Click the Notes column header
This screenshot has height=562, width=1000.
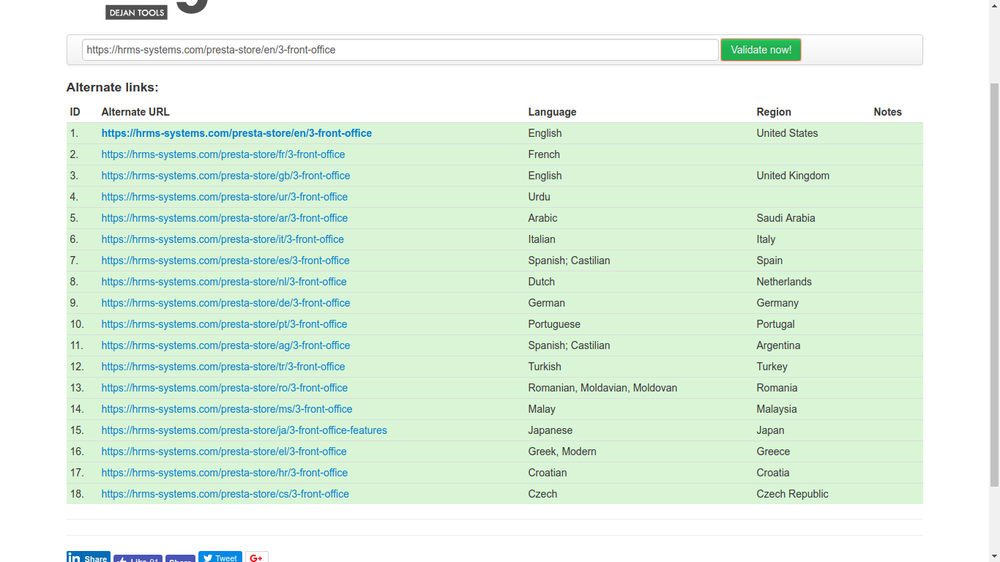coord(888,112)
